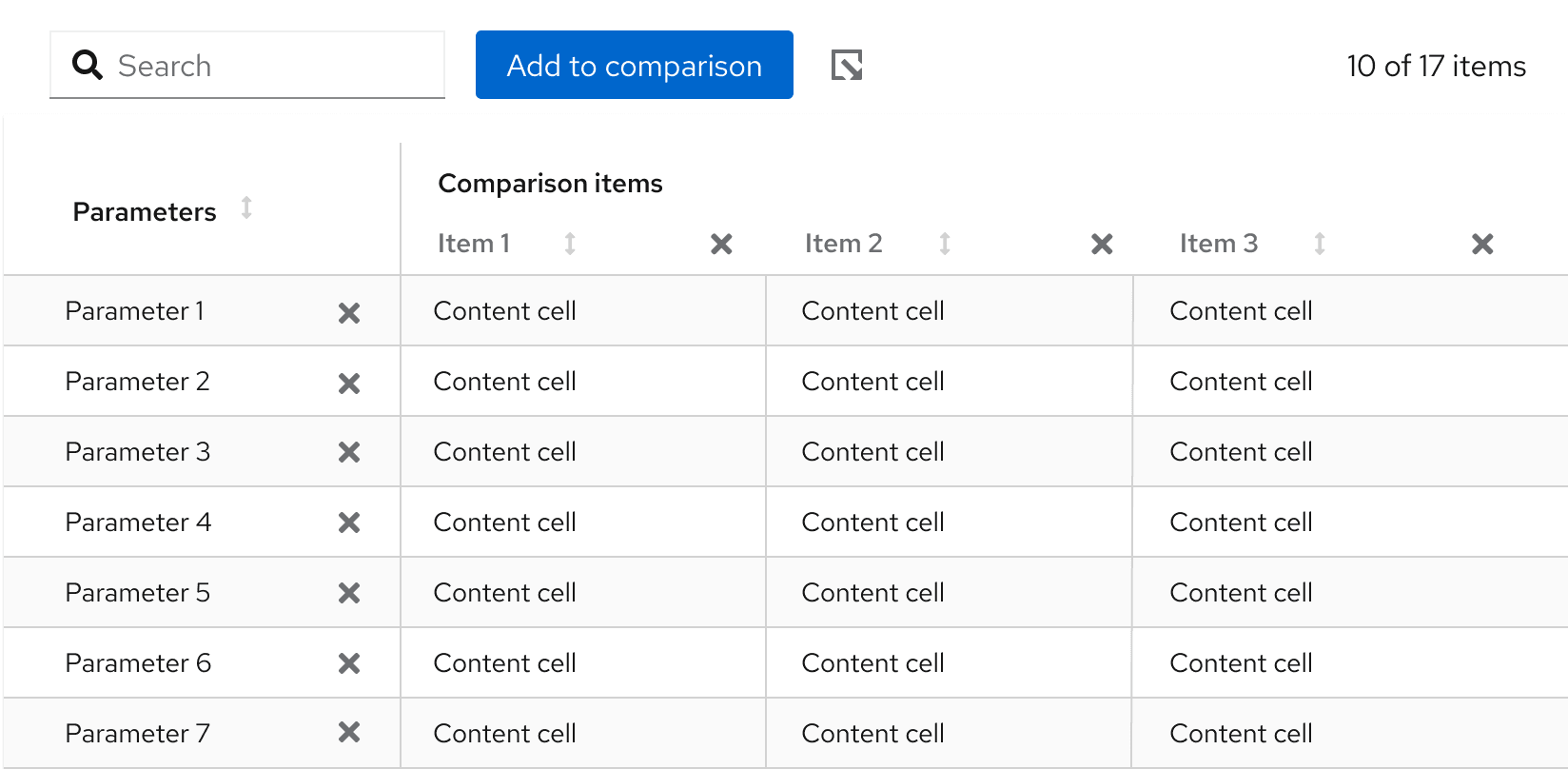Viewport: 1568px width, 769px height.
Task: Remove Item 2 from comparison
Action: [x=1102, y=245]
